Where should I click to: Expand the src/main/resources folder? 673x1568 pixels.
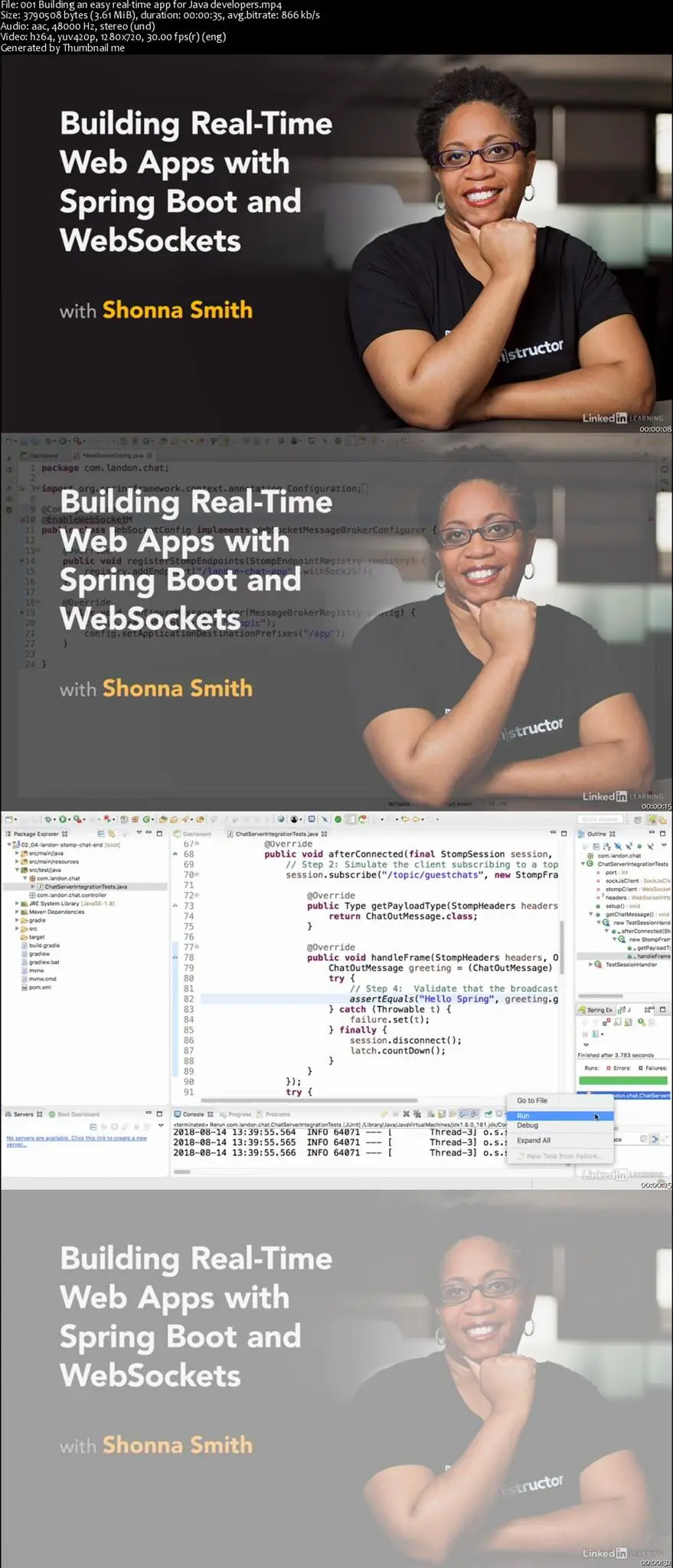coord(16,861)
